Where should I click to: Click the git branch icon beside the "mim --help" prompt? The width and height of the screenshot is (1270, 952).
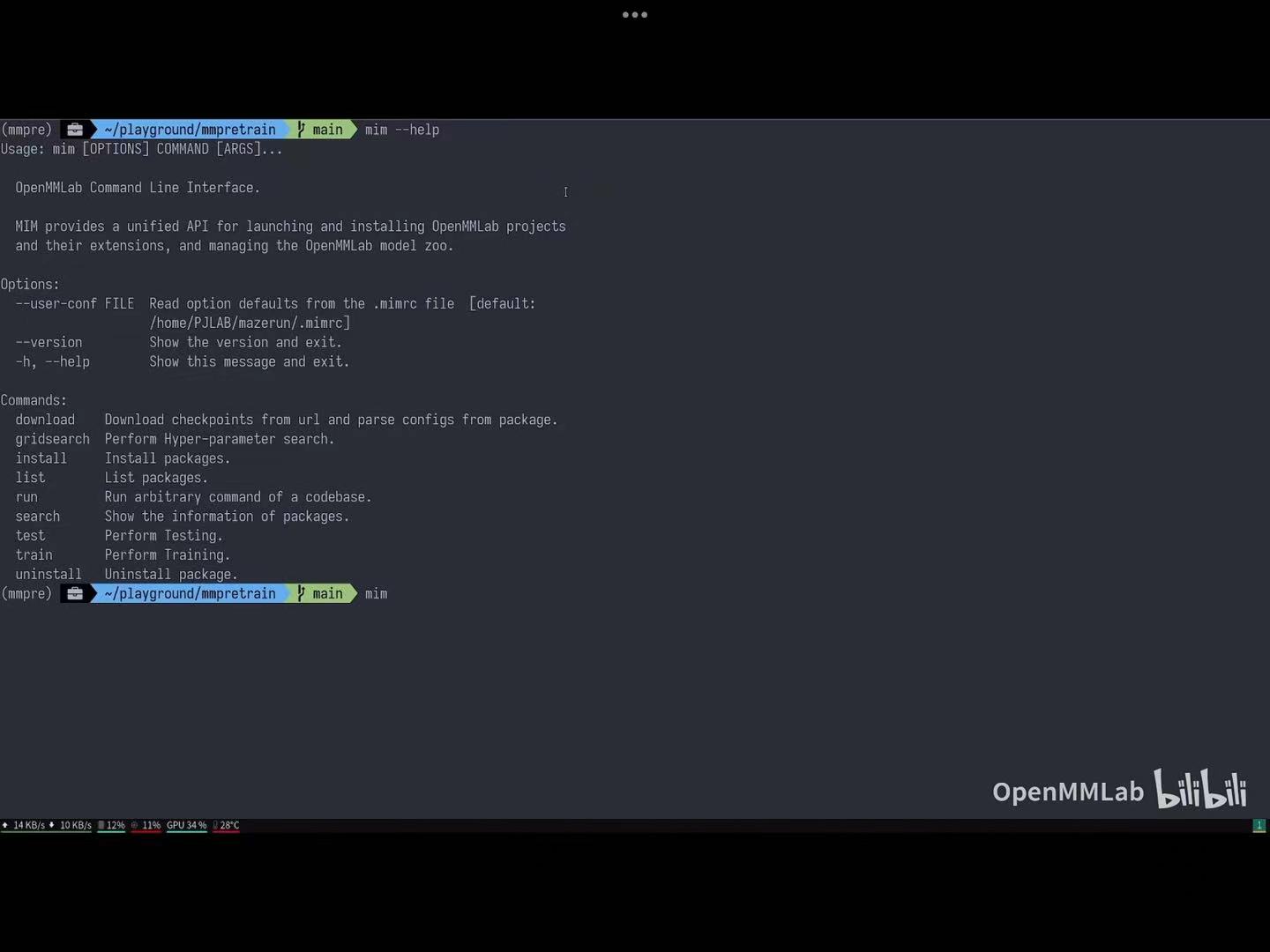(x=301, y=130)
